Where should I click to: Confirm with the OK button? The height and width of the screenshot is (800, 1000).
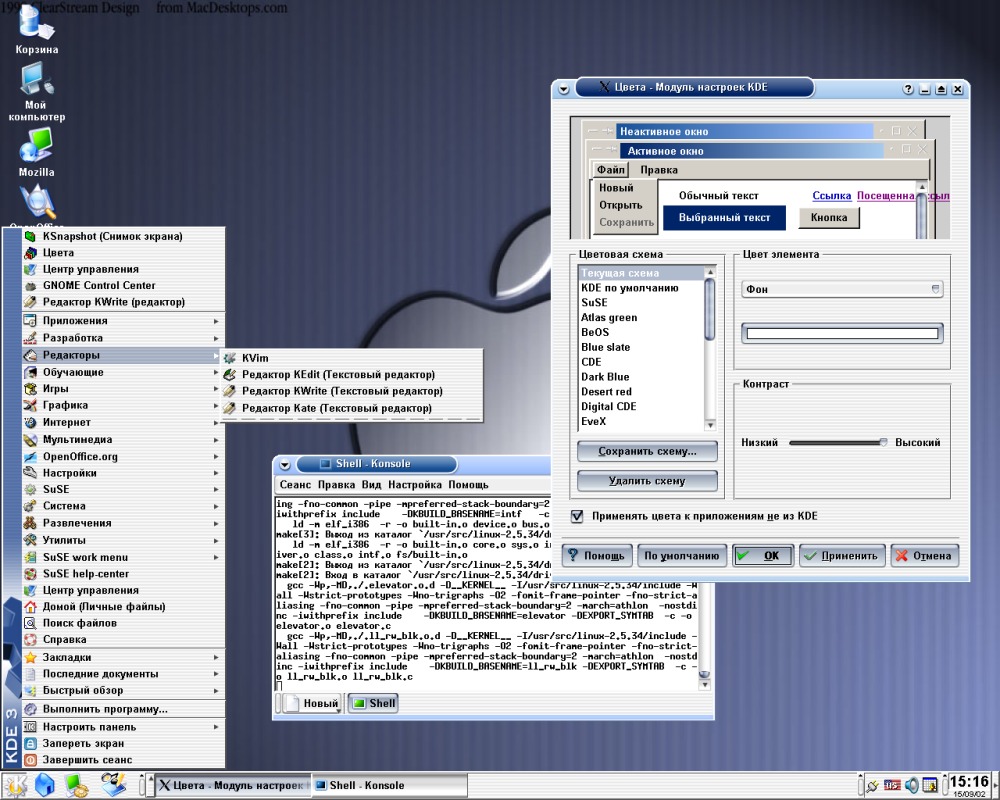pyautogui.click(x=763, y=556)
